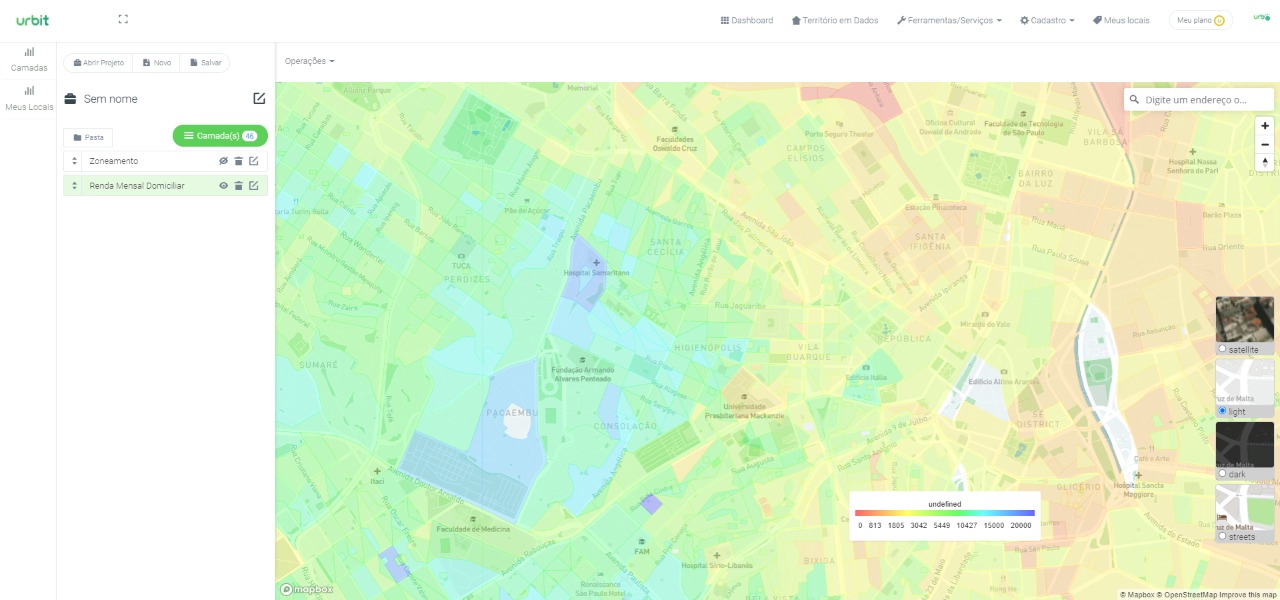The height and width of the screenshot is (600, 1280).
Task: Open the urbit user profile icon
Action: pyautogui.click(x=1261, y=17)
